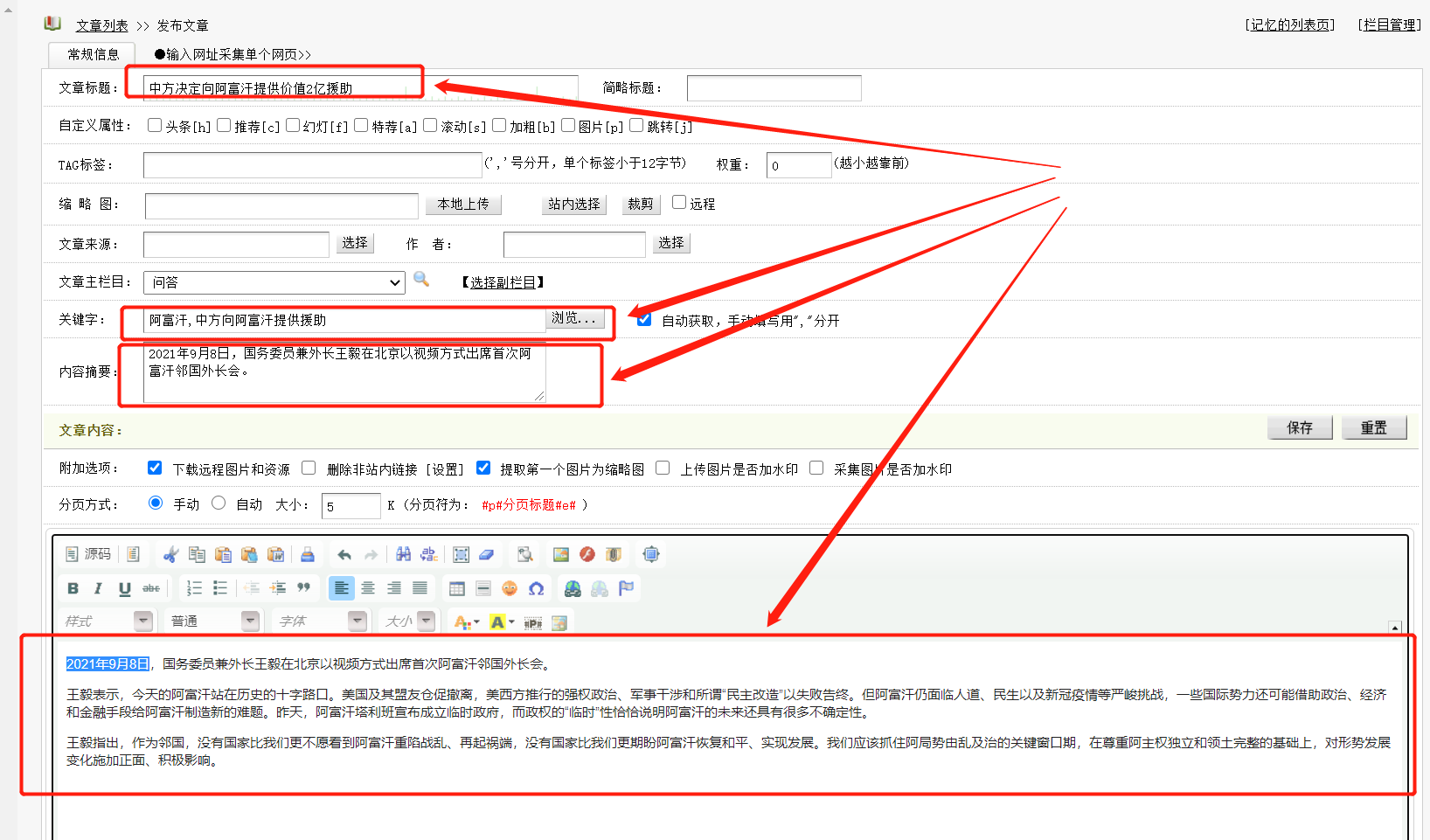This screenshot has height=840, width=1430.
Task: Click the Print icon
Action: (307, 554)
